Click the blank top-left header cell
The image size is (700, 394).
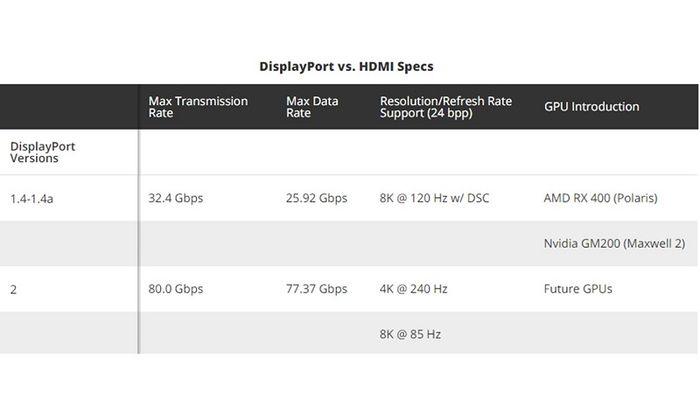click(x=69, y=107)
